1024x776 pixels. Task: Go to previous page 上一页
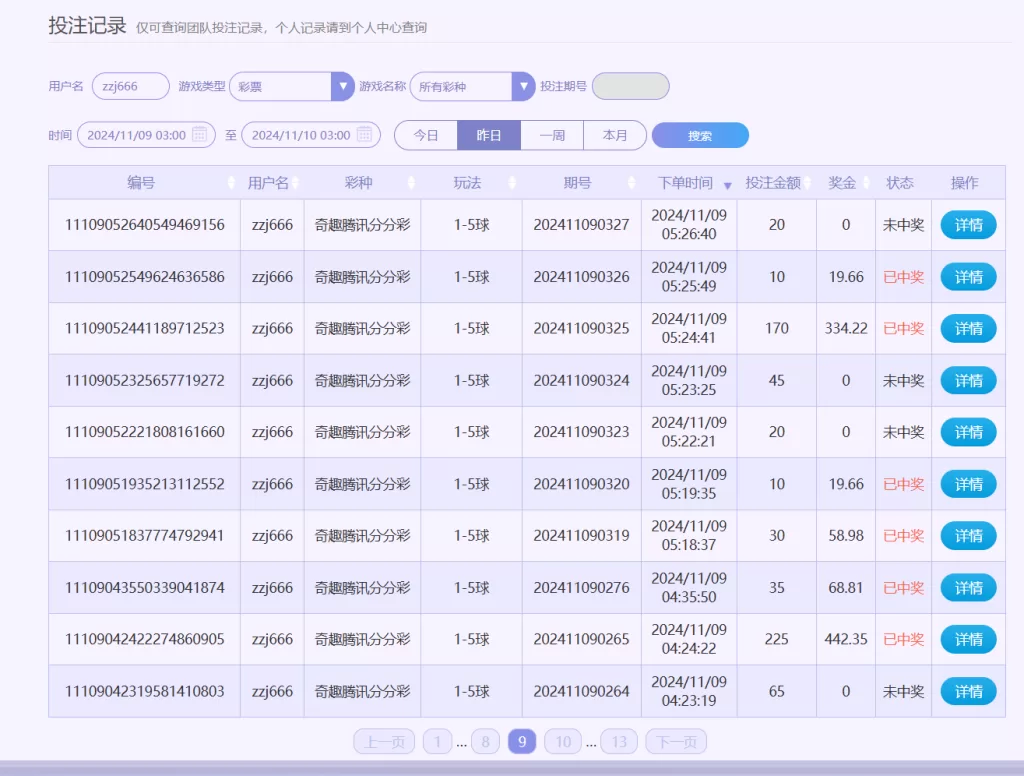(x=384, y=741)
